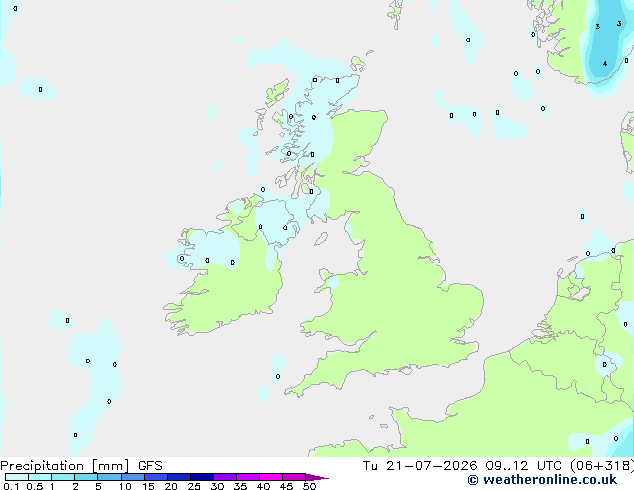Pick the palest 0.1–0.5 mm legend swatch

pyautogui.click(x=17, y=477)
